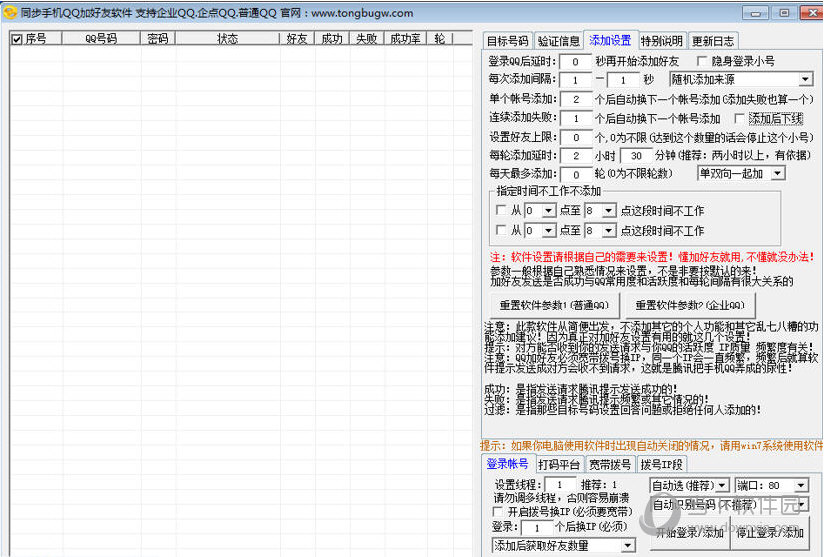Click 重置软件参数1 (普通QQ) button
Image resolution: width=824 pixels, height=557 pixels.
click(554, 305)
